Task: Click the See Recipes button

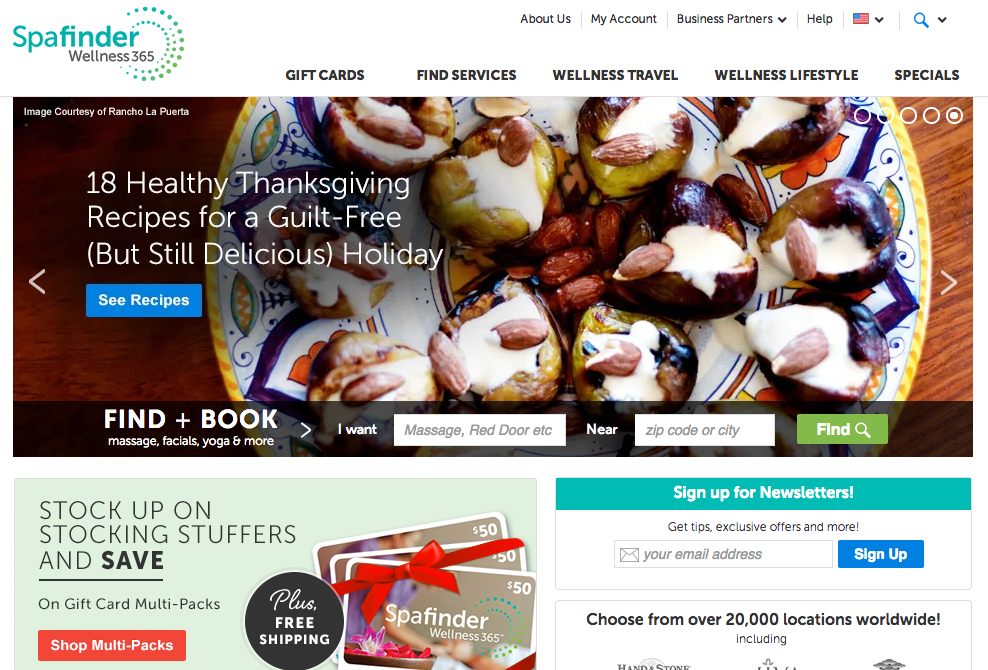Action: 144,300
